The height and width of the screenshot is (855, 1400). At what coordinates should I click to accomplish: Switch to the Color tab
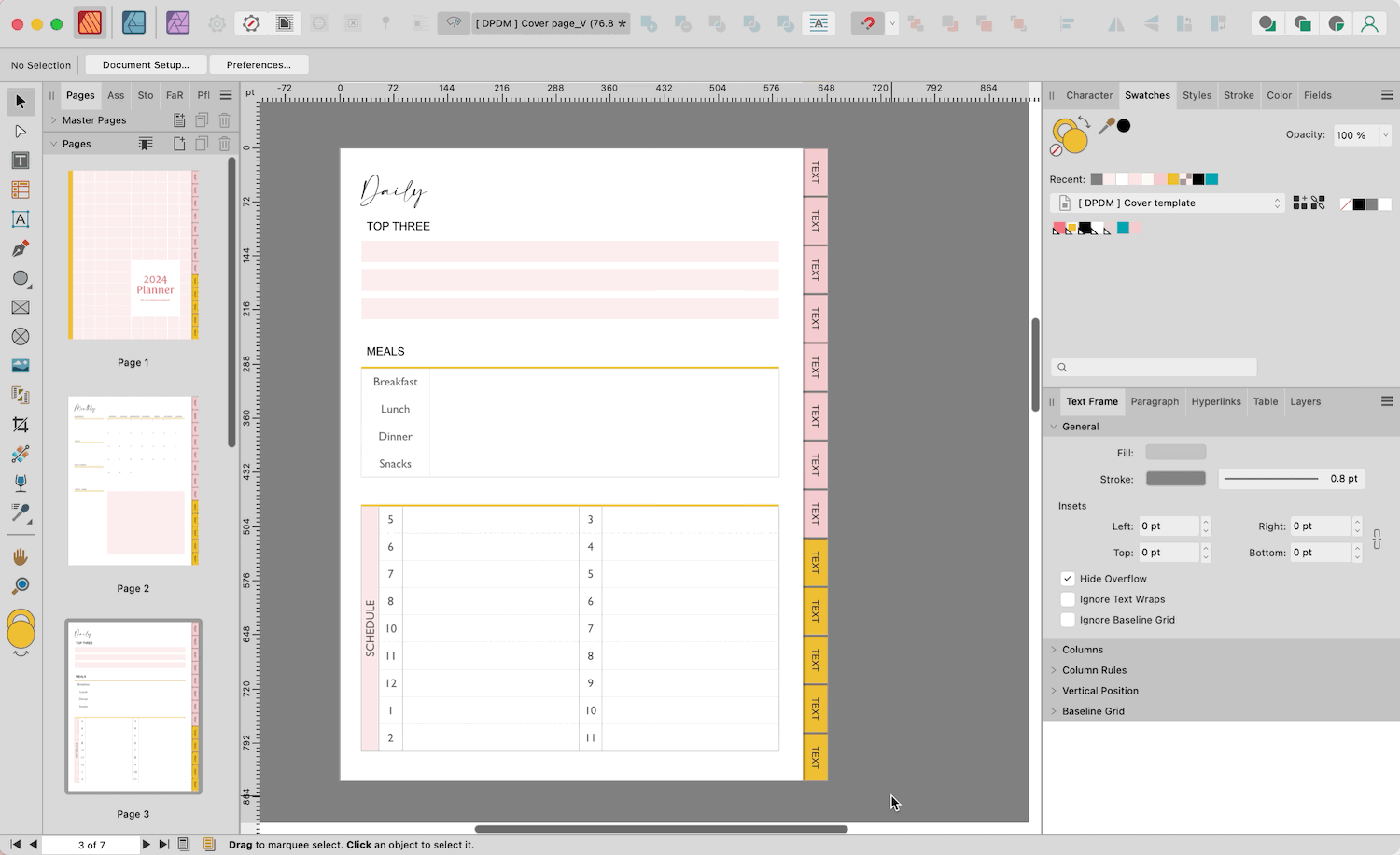1279,94
